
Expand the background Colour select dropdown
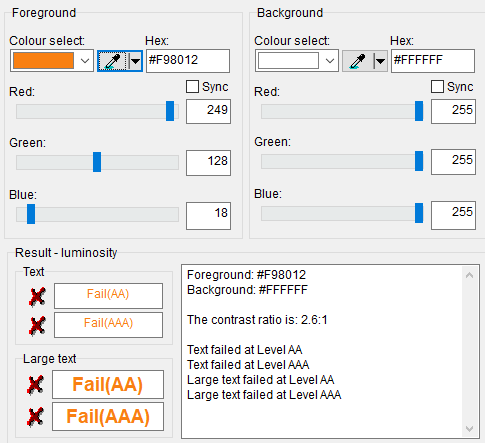click(330, 61)
